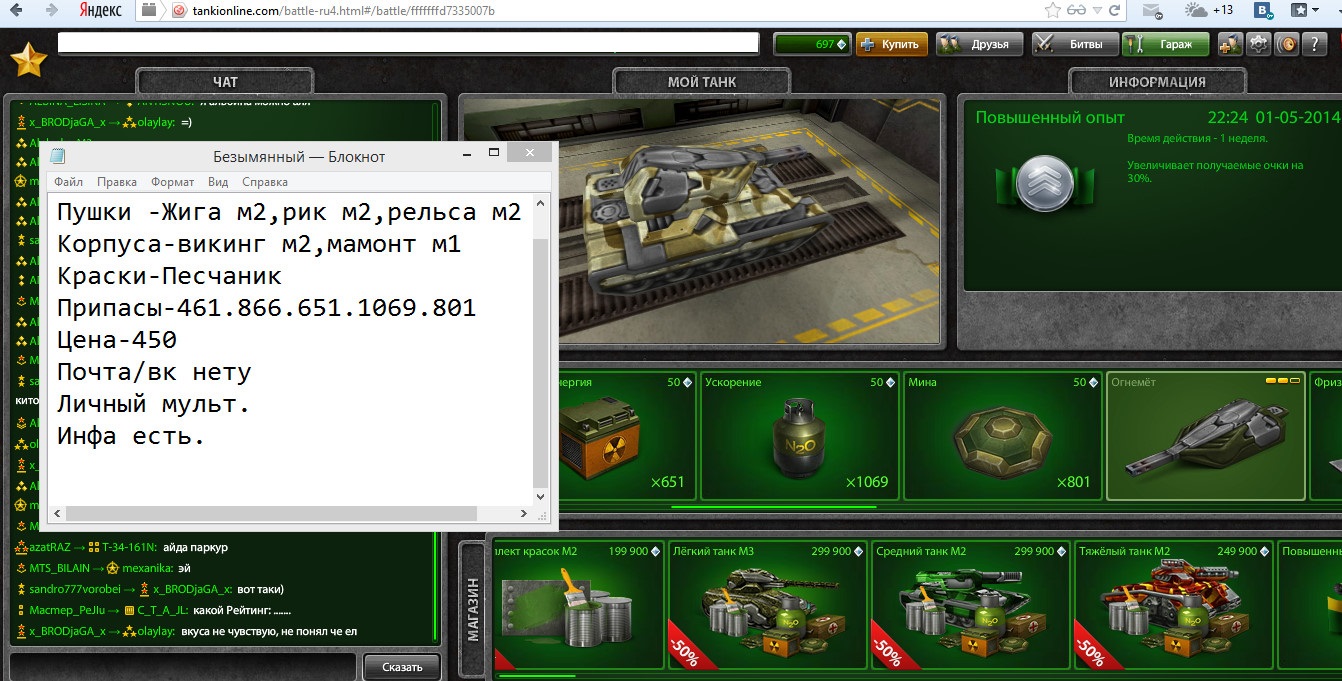Click the 'Краски-Песчаник' line in Notepad

tap(170, 276)
